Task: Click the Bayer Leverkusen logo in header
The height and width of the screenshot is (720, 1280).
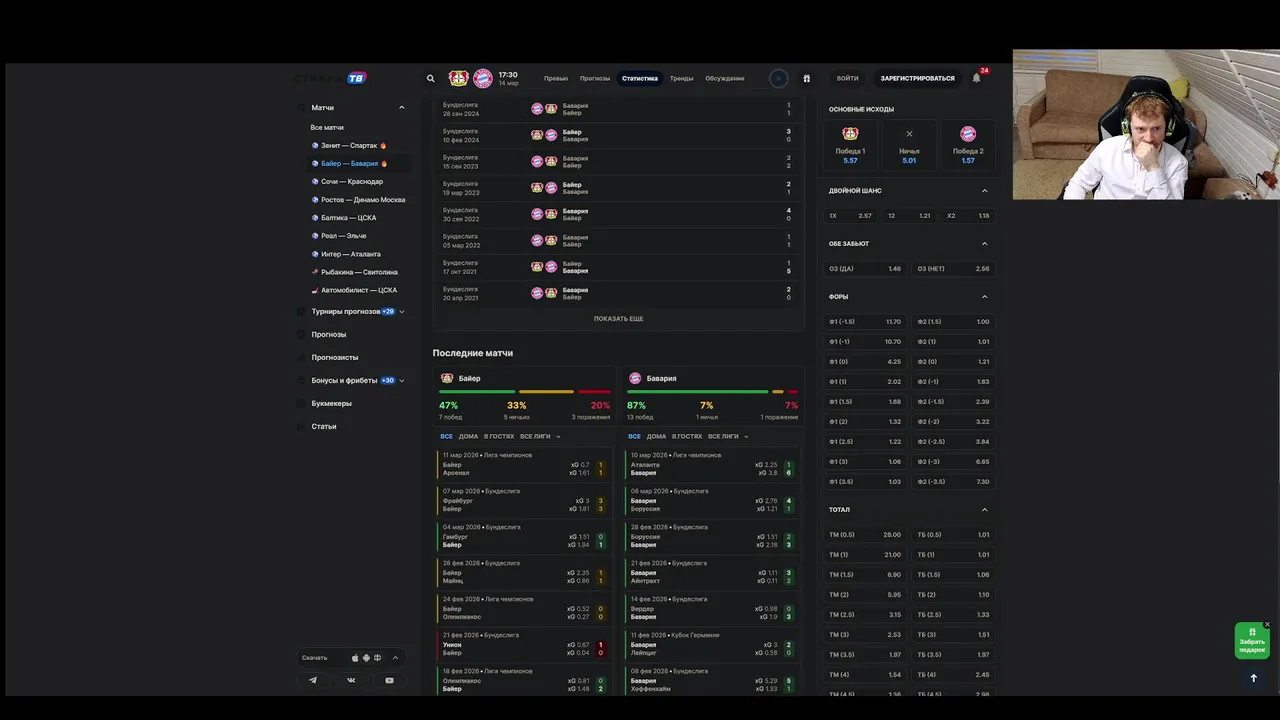Action: pyautogui.click(x=459, y=78)
